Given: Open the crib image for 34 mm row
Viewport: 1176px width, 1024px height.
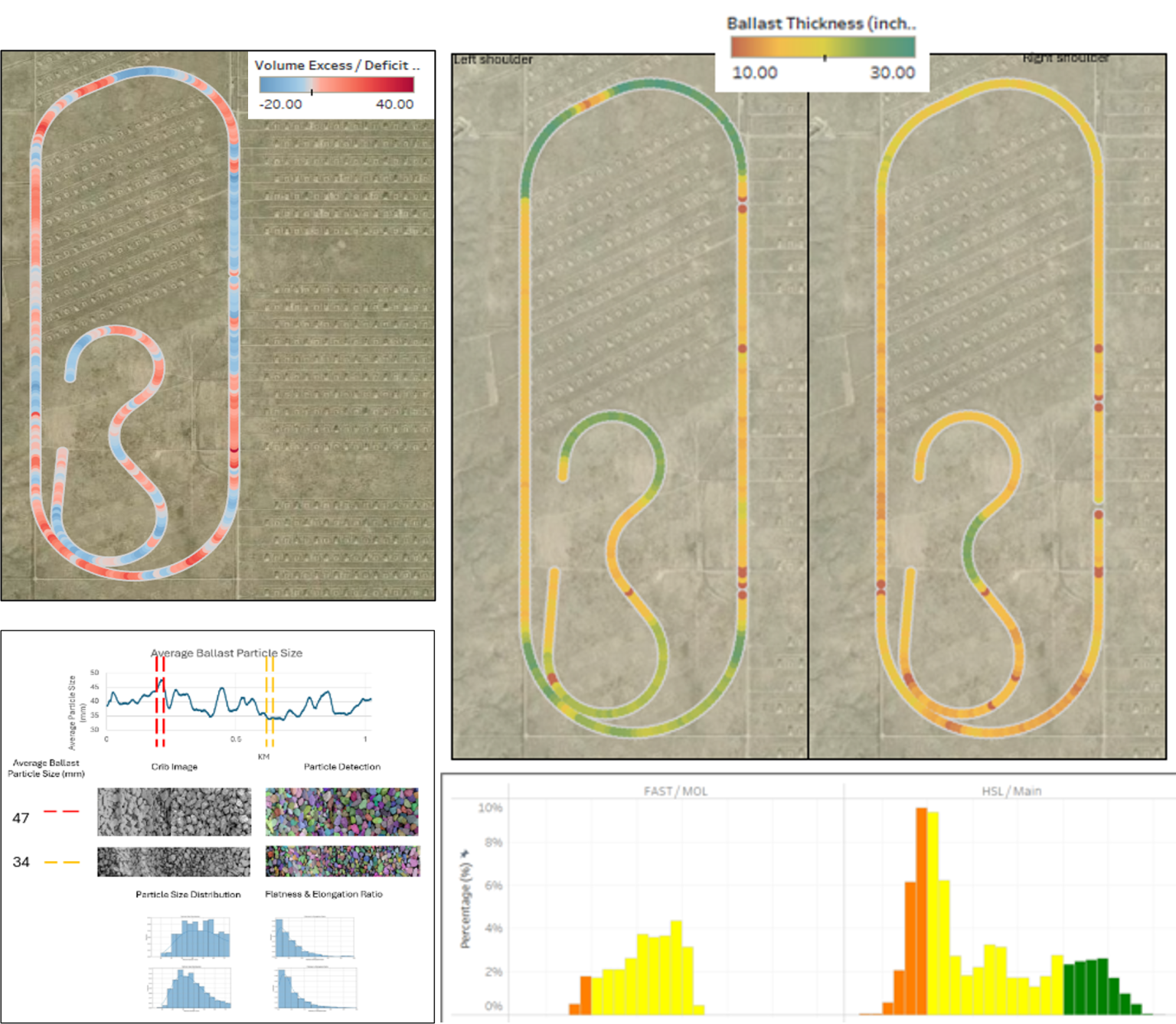Looking at the screenshot, I should tap(174, 862).
